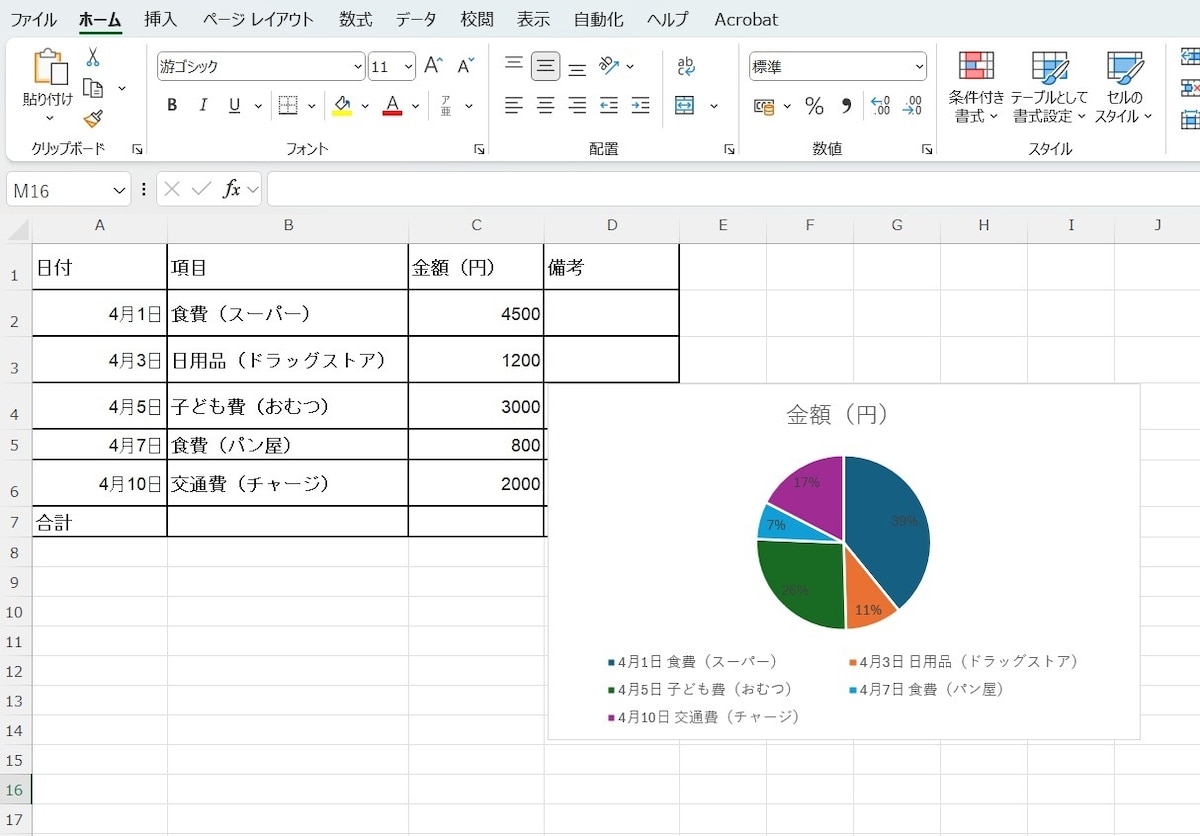
Task: Click the red font color swatch
Action: [394, 112]
